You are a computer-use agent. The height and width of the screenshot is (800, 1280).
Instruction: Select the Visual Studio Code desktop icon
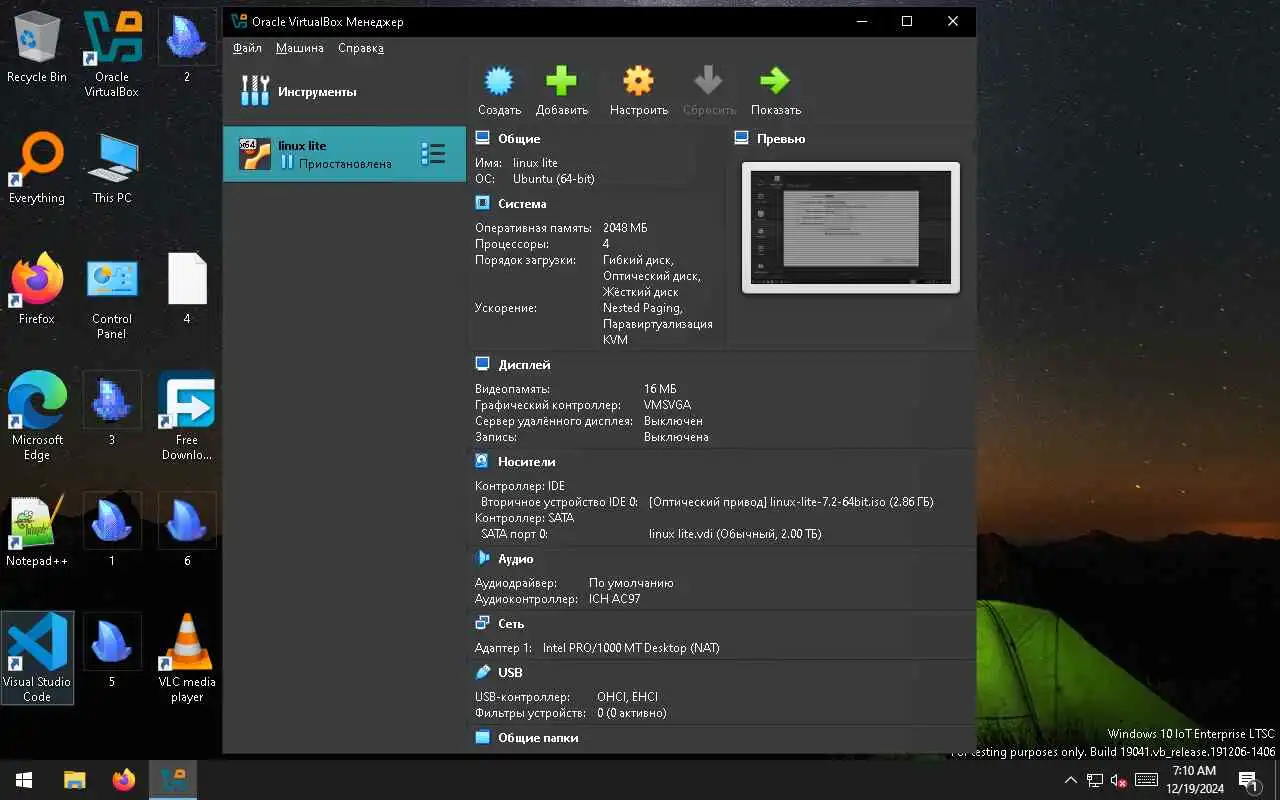point(37,658)
